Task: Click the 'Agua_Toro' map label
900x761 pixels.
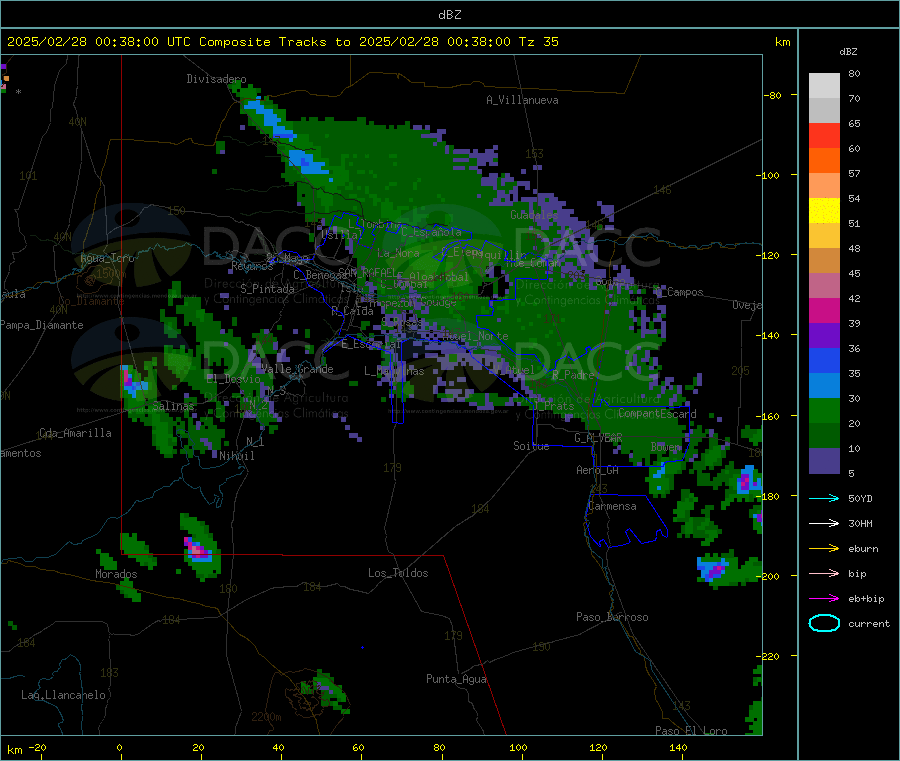Action: pyautogui.click(x=107, y=258)
